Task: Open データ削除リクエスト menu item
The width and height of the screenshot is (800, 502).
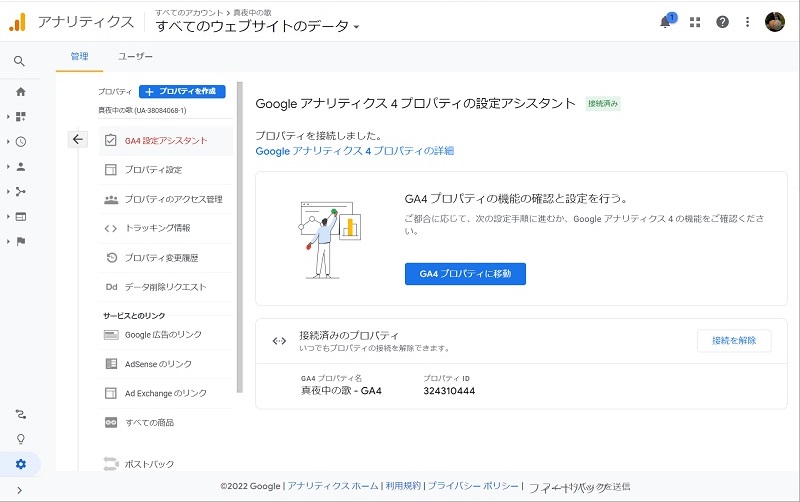Action: click(166, 287)
